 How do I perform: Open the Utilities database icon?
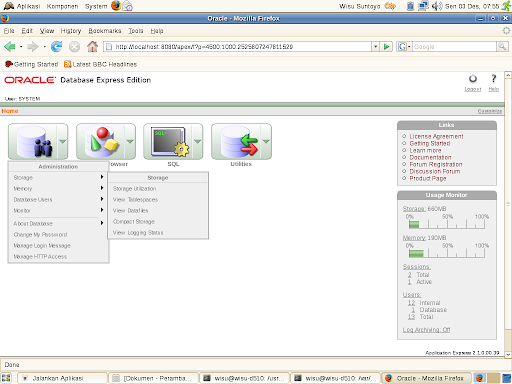pos(236,141)
